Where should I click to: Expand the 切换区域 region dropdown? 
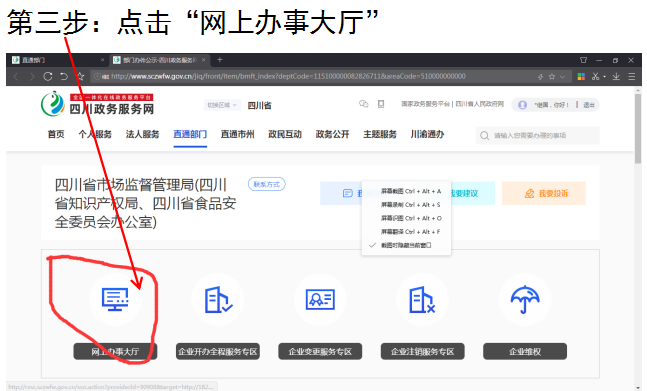222,105
